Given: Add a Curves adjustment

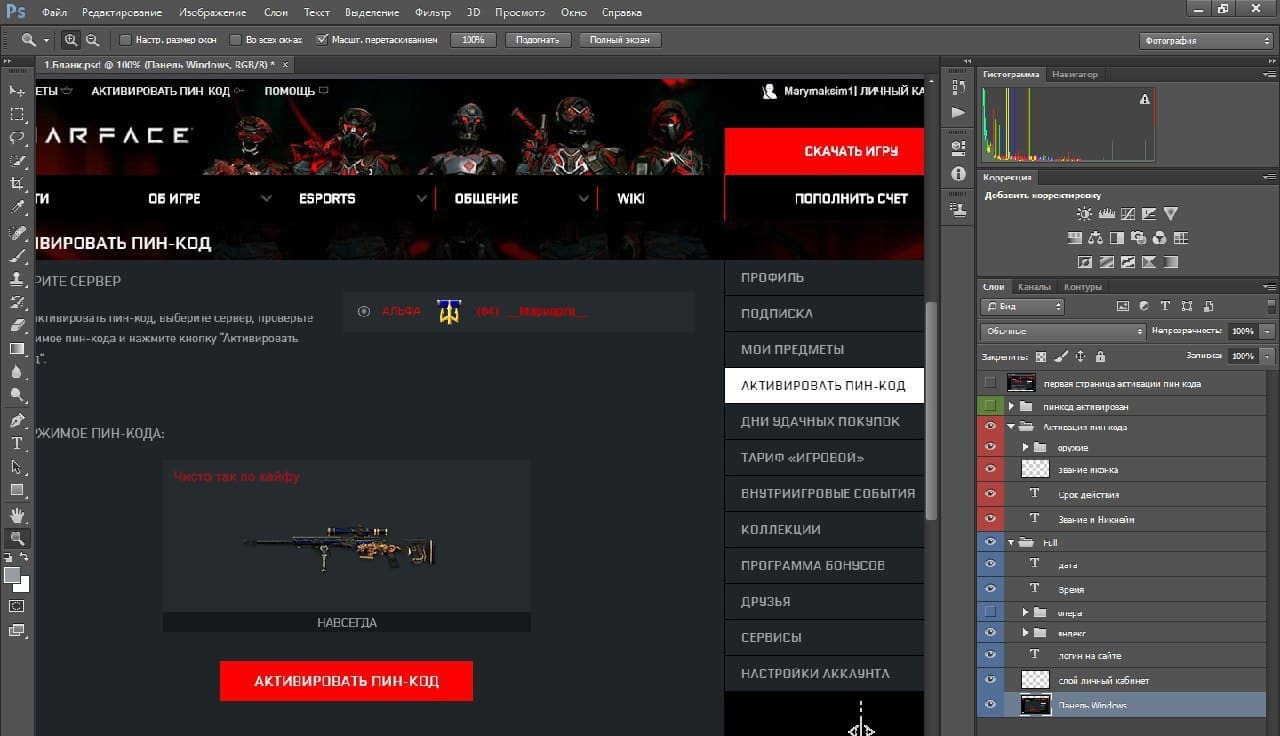Looking at the screenshot, I should [1128, 213].
